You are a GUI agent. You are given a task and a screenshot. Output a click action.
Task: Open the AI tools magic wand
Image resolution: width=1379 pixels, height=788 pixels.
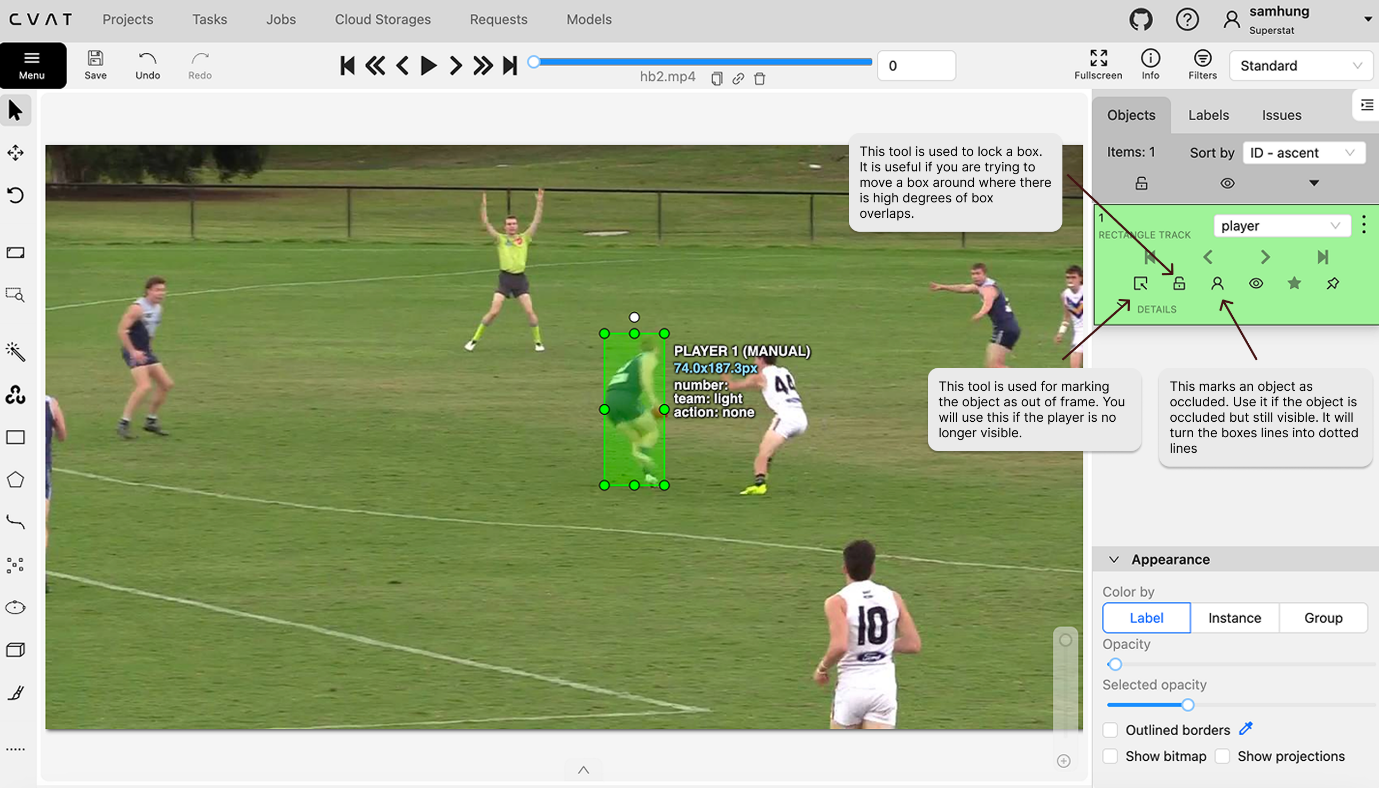(x=15, y=351)
